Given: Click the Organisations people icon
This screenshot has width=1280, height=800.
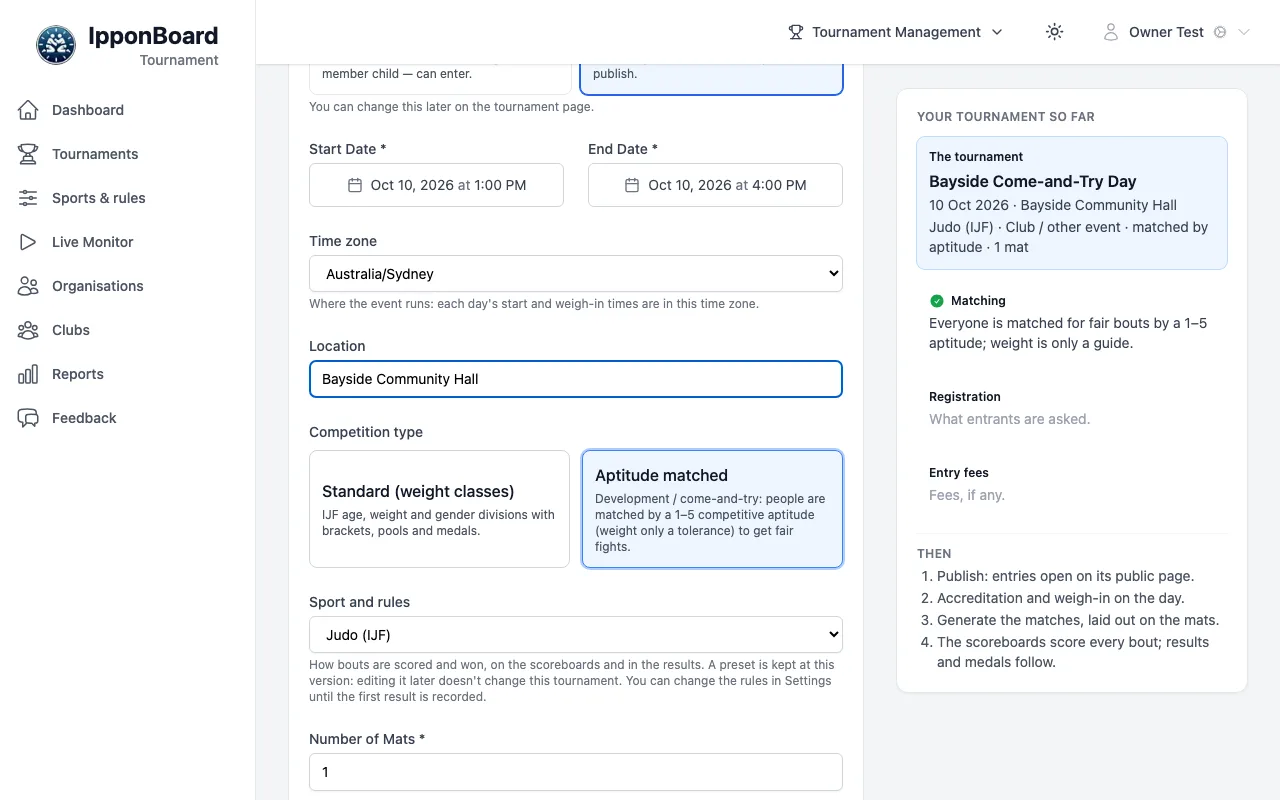Looking at the screenshot, I should 28,286.
